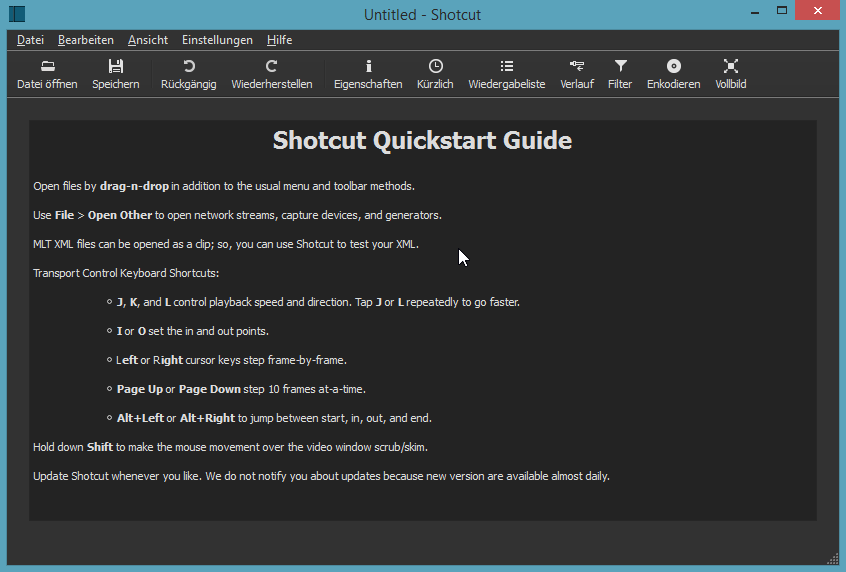Click the resize grip in the window corner
This screenshot has height=572, width=846.
pos(832,558)
